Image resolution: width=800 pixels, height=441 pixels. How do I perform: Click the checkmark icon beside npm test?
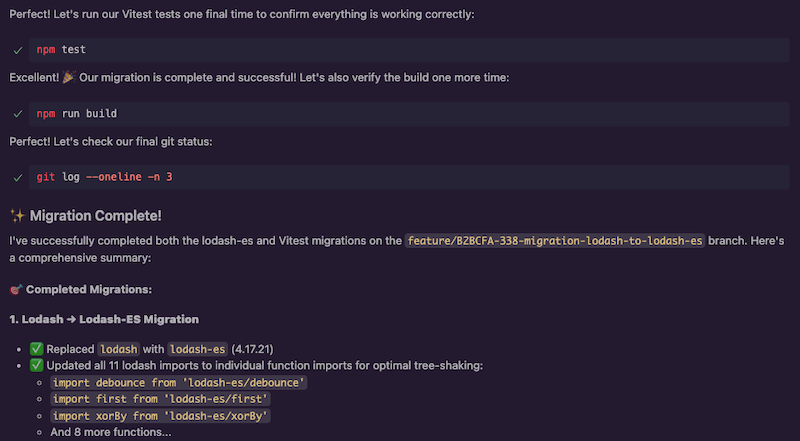click(18, 50)
